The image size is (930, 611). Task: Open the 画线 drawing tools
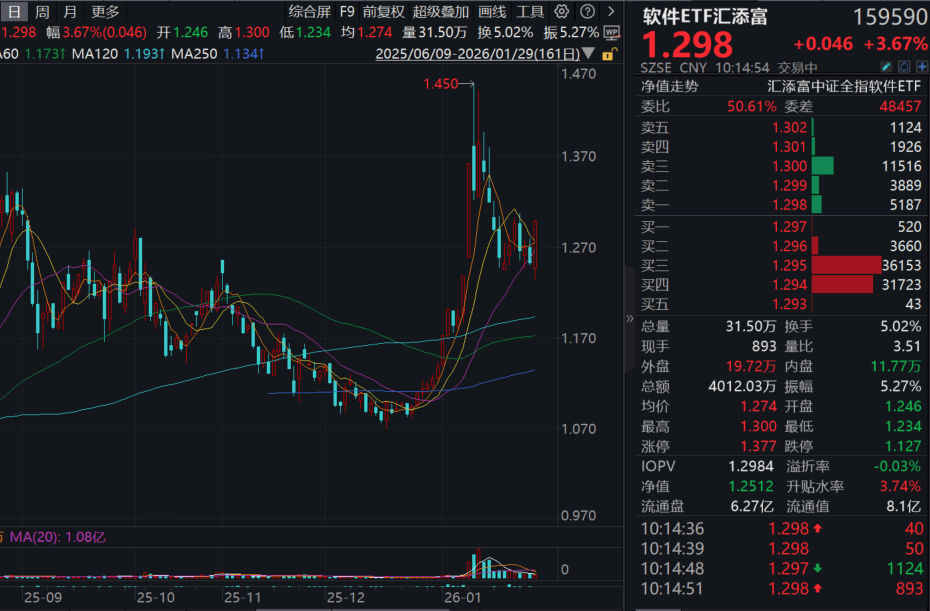(492, 11)
